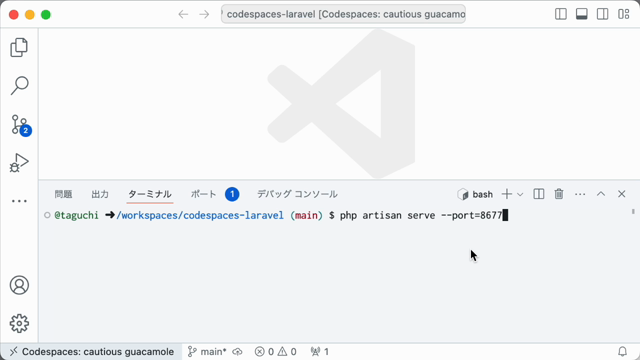This screenshot has height=360, width=640.
Task: Open notifications bell
Action: coord(622,351)
